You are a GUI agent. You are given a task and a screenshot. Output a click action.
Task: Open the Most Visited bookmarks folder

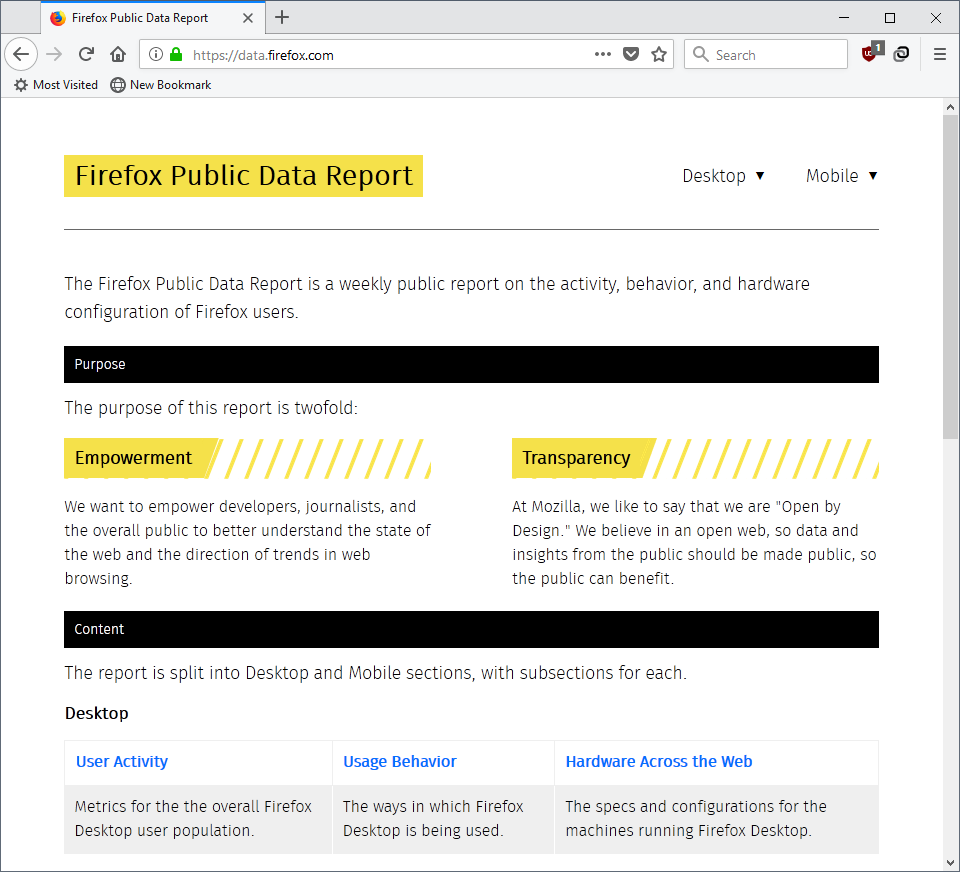(x=56, y=85)
